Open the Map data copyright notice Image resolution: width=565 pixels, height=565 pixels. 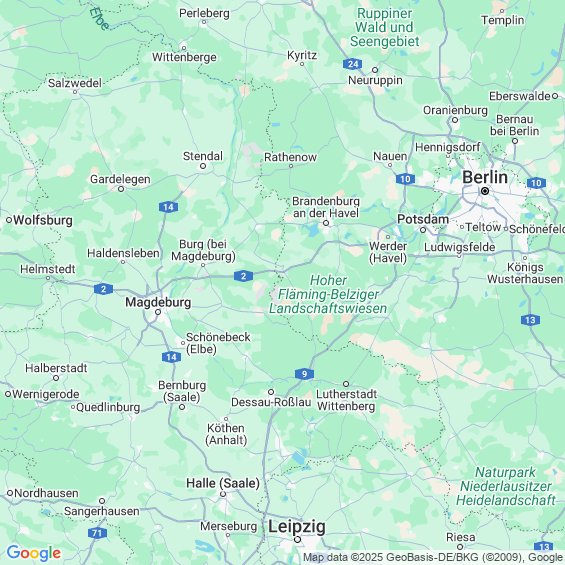point(433,557)
